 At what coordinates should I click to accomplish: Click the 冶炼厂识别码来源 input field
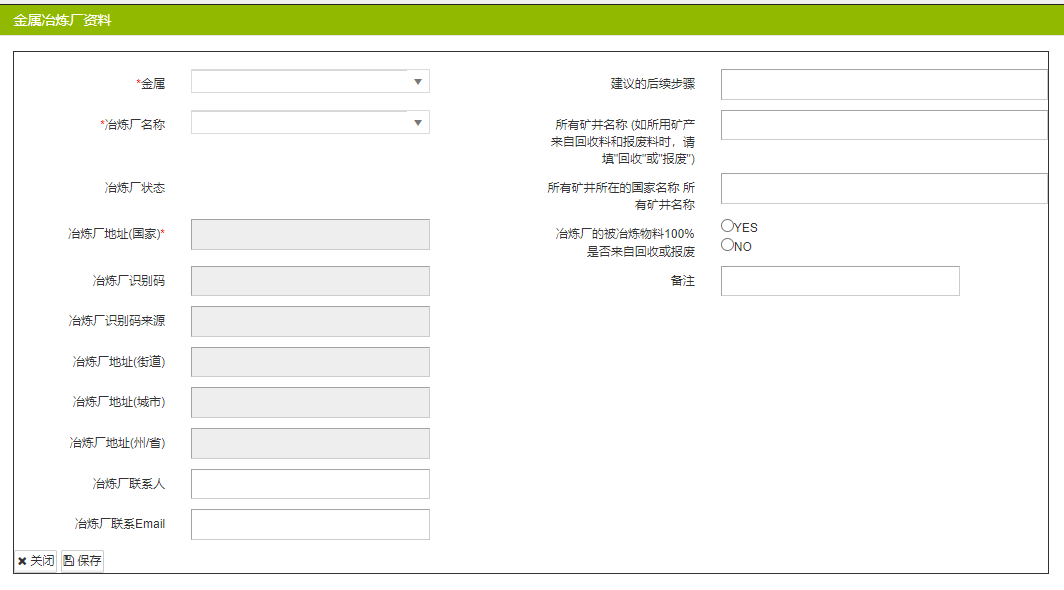click(x=310, y=321)
